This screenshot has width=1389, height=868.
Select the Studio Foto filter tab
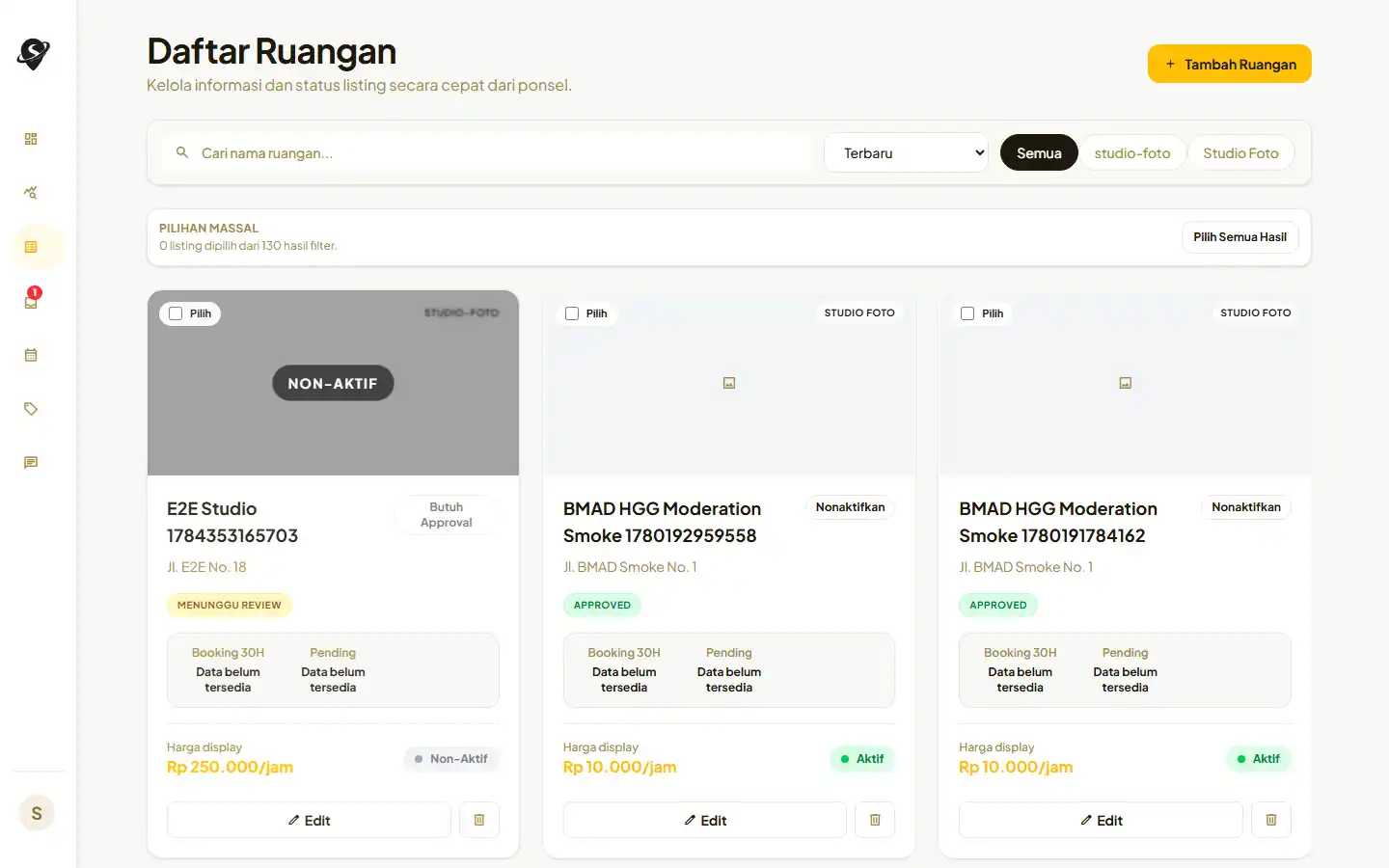coord(1240,152)
